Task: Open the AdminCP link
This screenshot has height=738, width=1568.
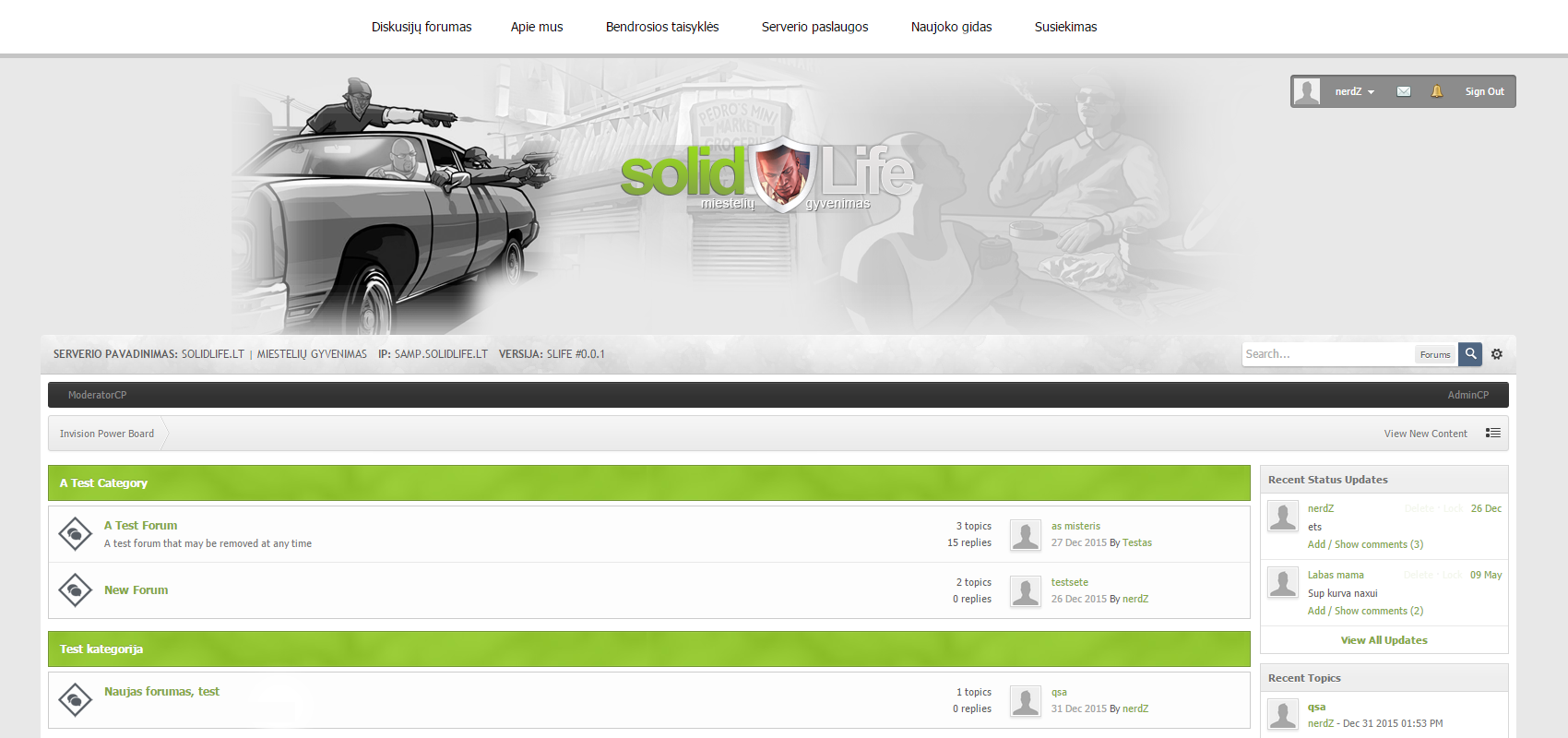Action: [1467, 395]
